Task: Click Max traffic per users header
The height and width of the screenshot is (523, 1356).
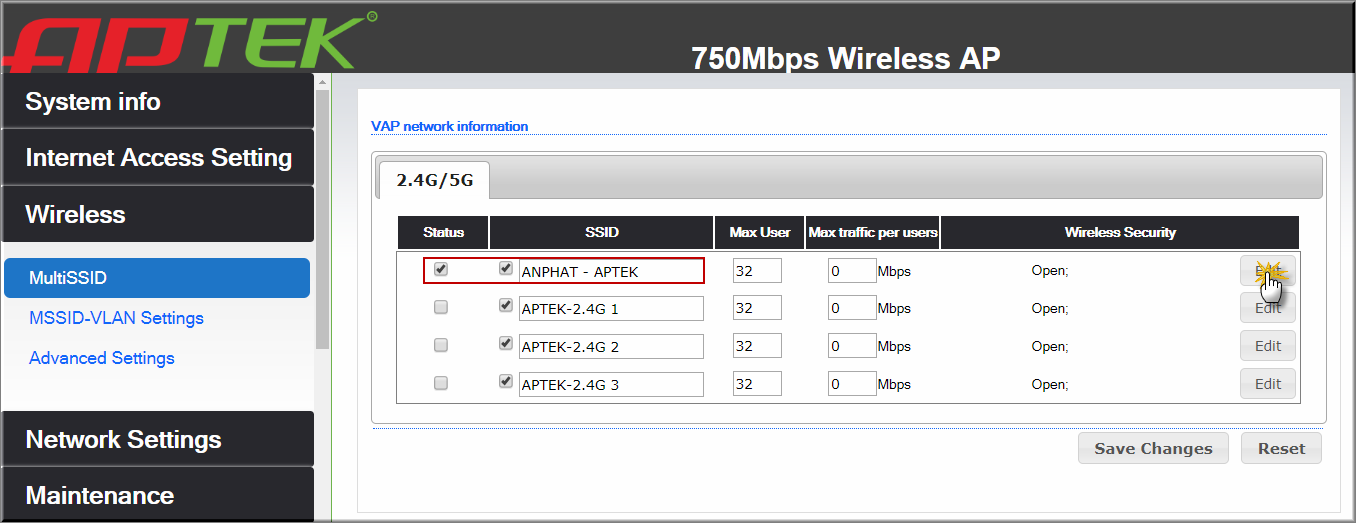Action: (873, 232)
